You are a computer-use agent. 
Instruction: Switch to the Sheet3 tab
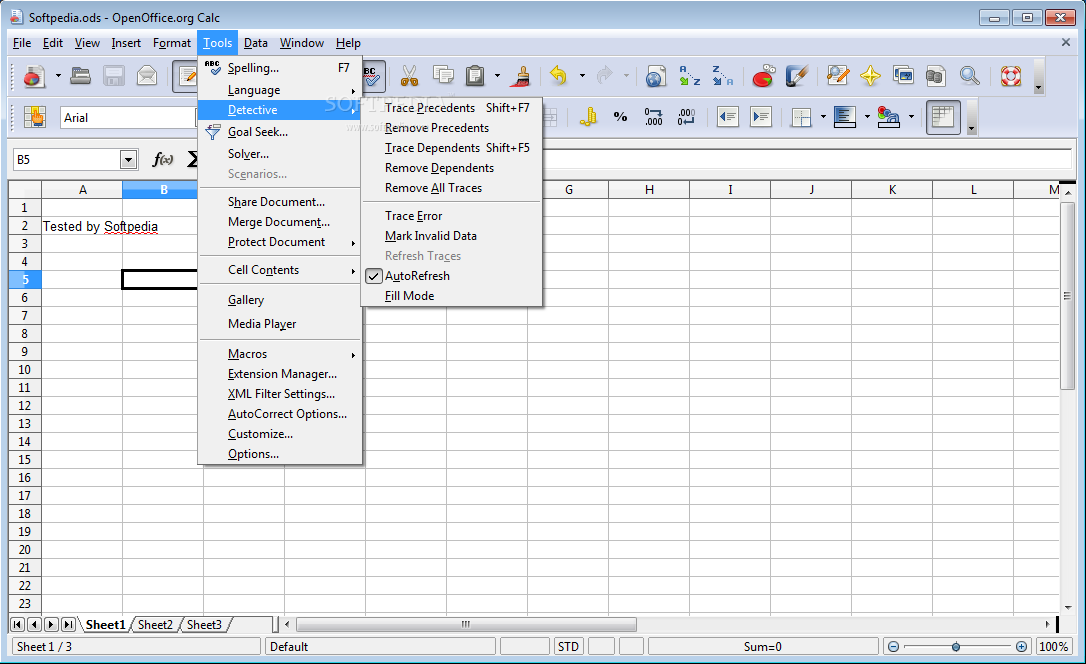point(204,625)
